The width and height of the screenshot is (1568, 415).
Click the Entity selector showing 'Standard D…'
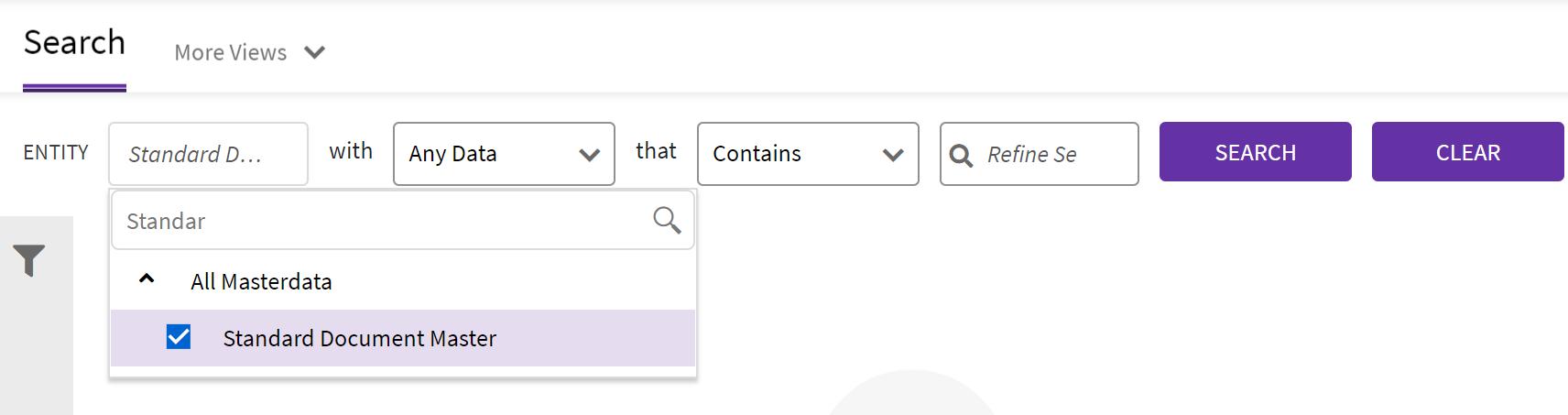pos(208,154)
